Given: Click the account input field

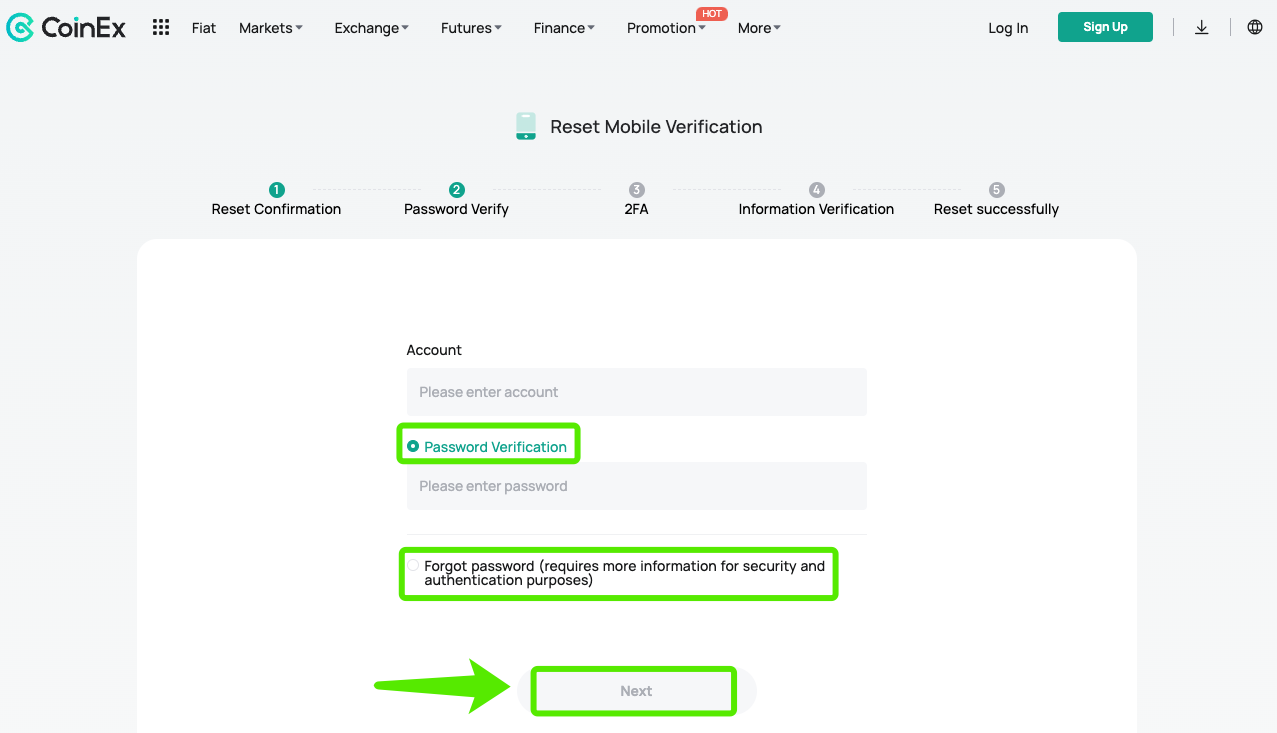Looking at the screenshot, I should [636, 392].
